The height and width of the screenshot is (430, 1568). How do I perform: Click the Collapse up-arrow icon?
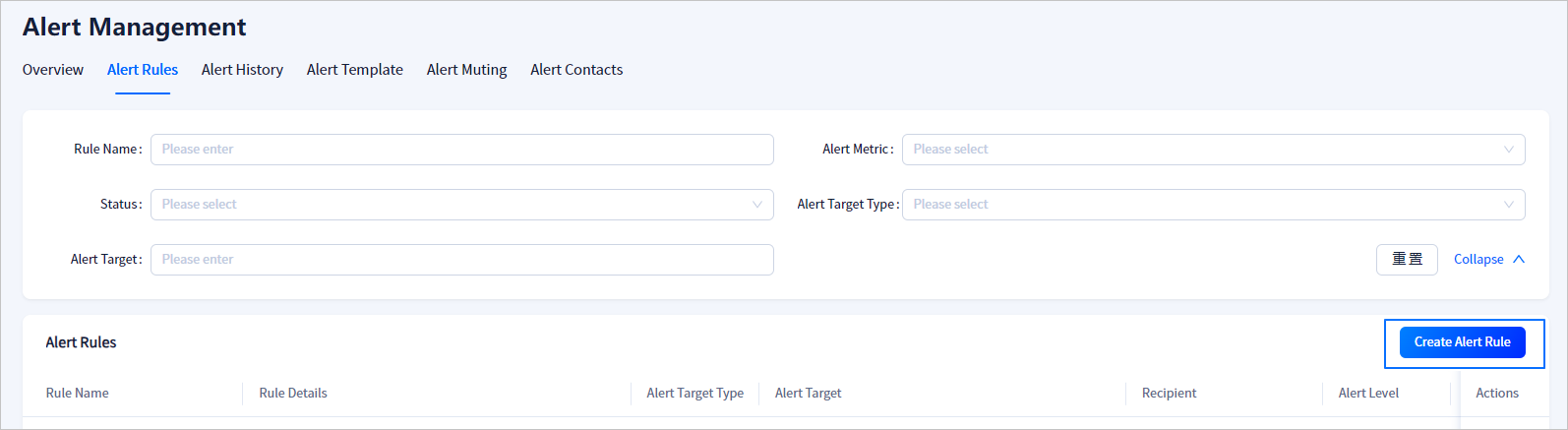[x=1519, y=260]
